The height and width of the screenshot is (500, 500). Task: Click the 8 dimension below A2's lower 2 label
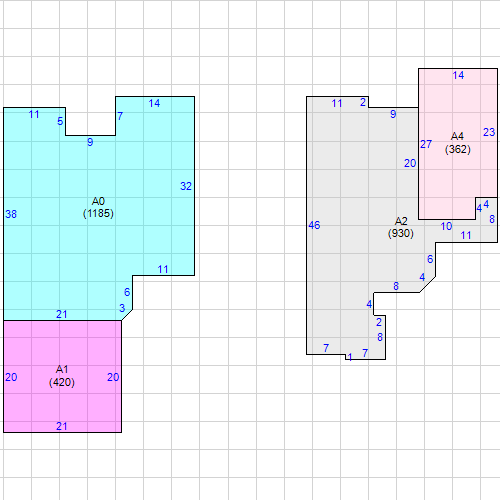point(380,337)
